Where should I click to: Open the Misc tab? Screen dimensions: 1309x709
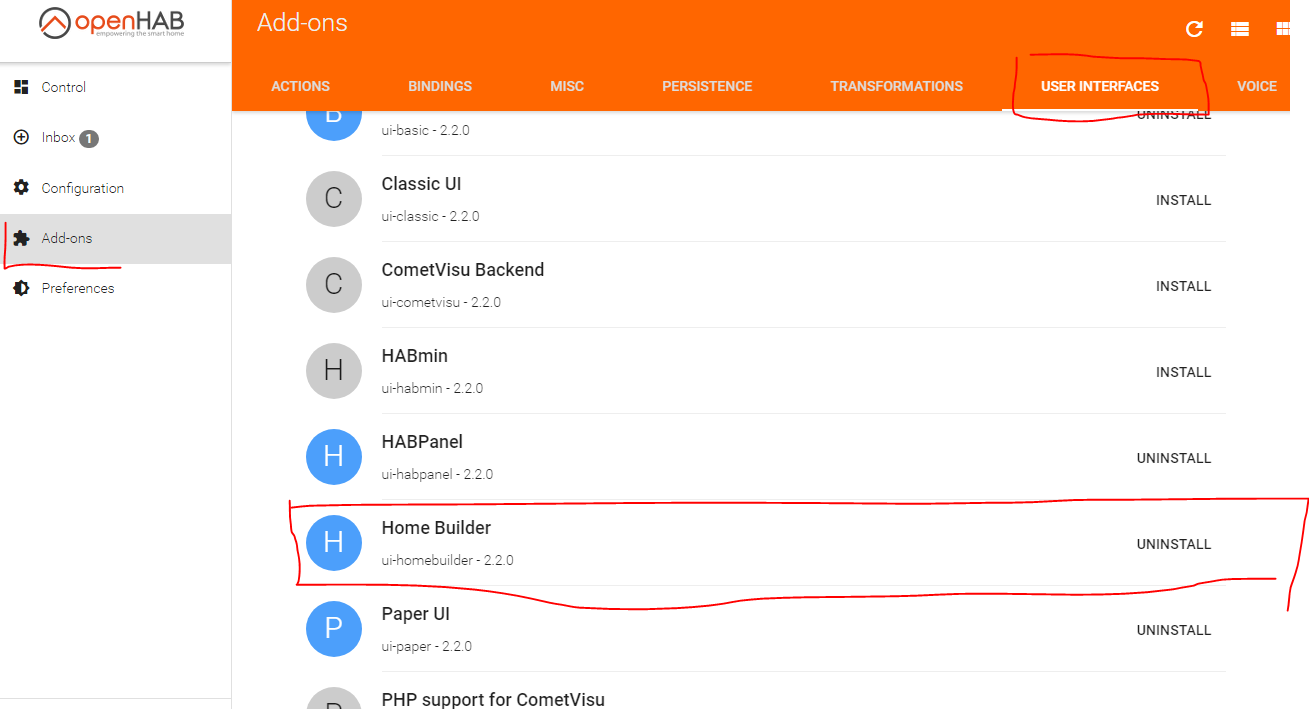[567, 86]
